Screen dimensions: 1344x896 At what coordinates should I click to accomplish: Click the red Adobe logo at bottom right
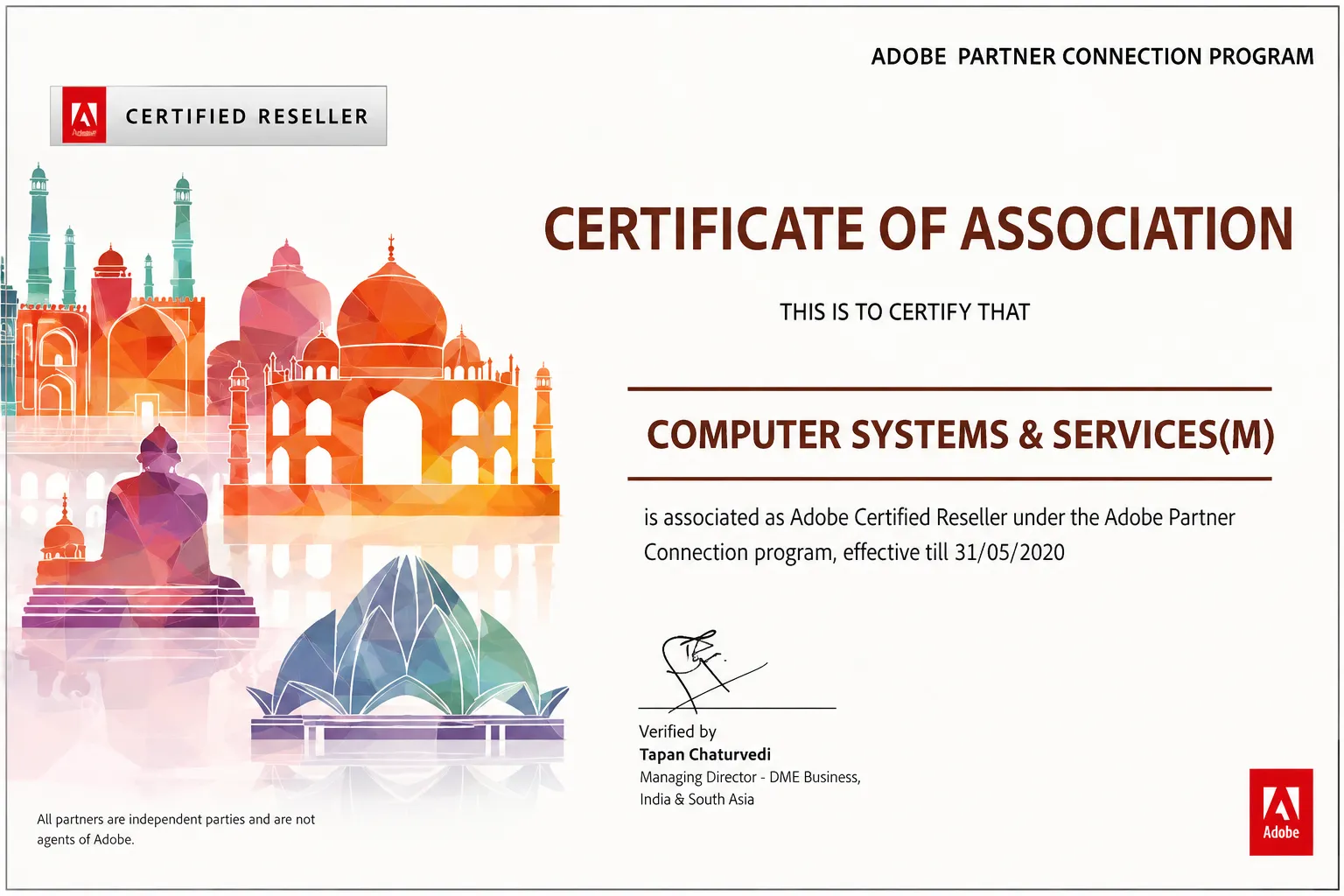1281,811
